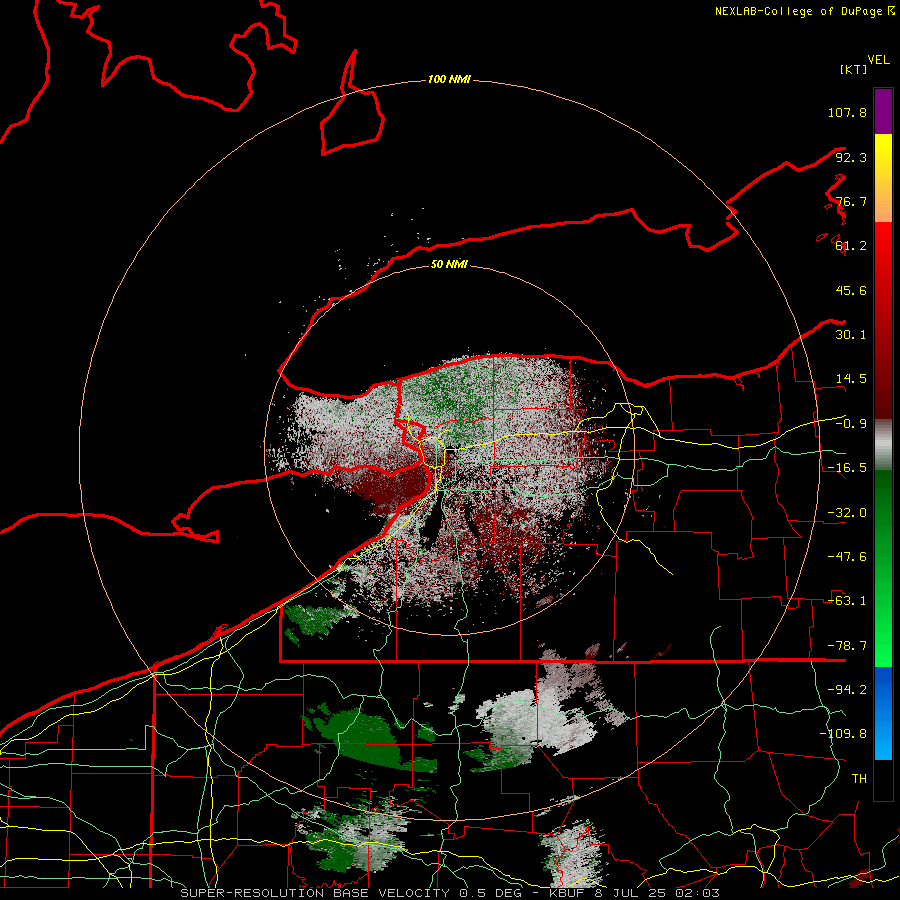900x900 pixels.
Task: Click the -47.6 velocity scale value
Action: click(847, 557)
